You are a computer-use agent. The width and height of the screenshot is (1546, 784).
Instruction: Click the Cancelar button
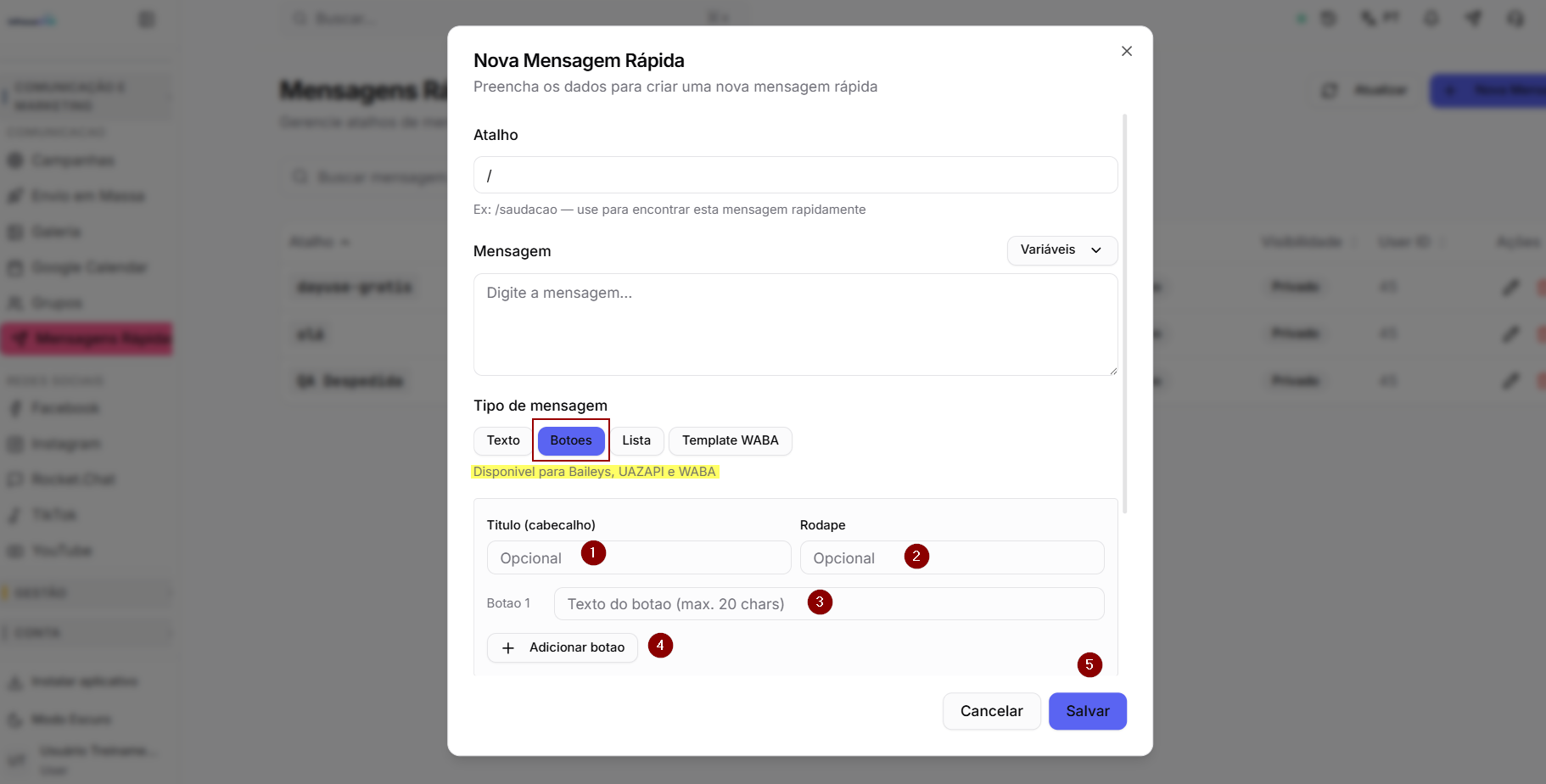point(991,711)
